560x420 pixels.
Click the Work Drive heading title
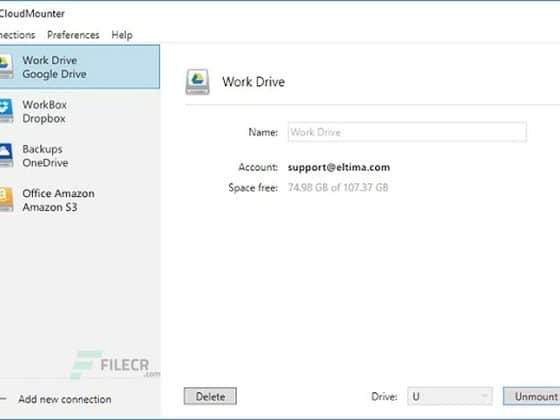click(254, 82)
